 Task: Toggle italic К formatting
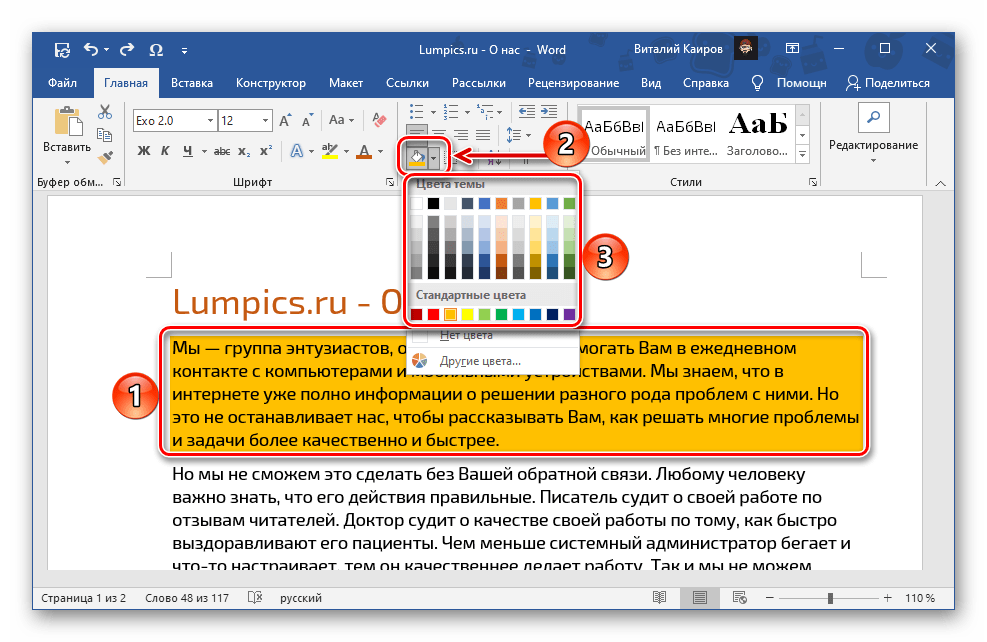167,151
